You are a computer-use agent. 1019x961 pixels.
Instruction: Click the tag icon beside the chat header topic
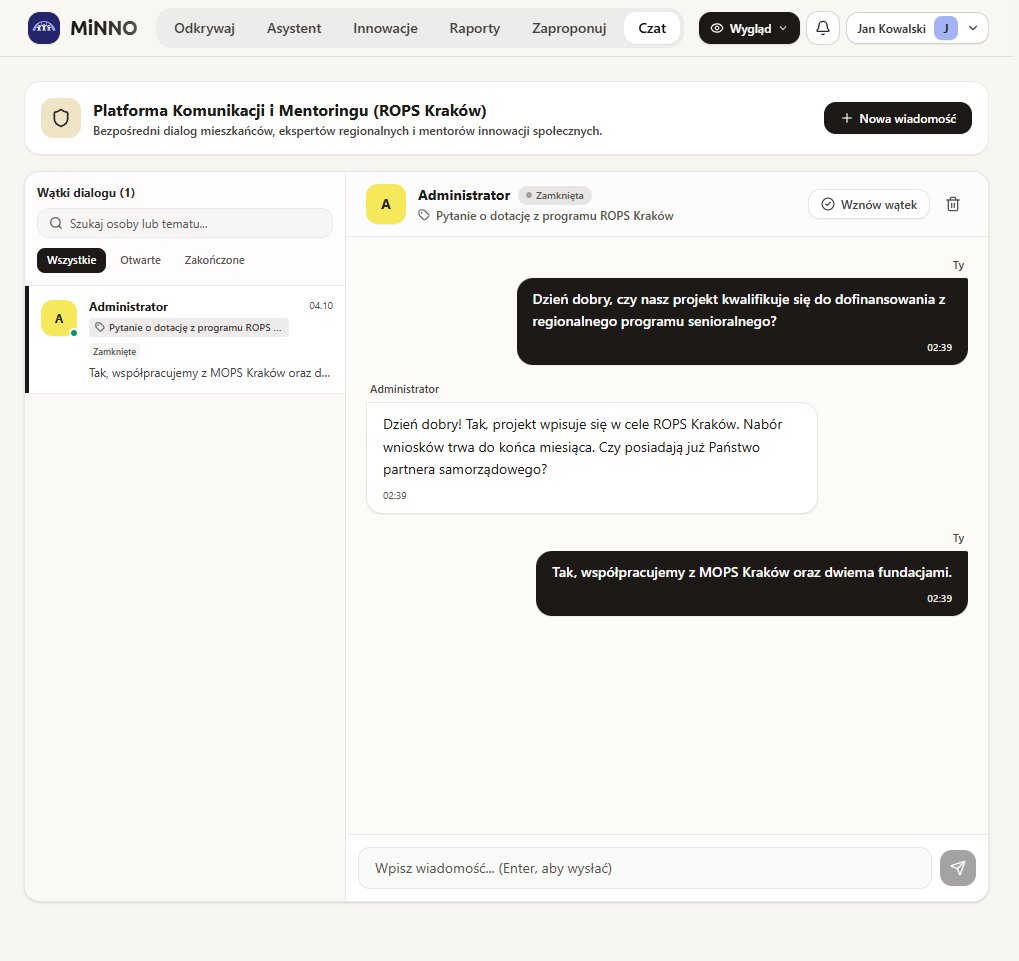point(424,216)
